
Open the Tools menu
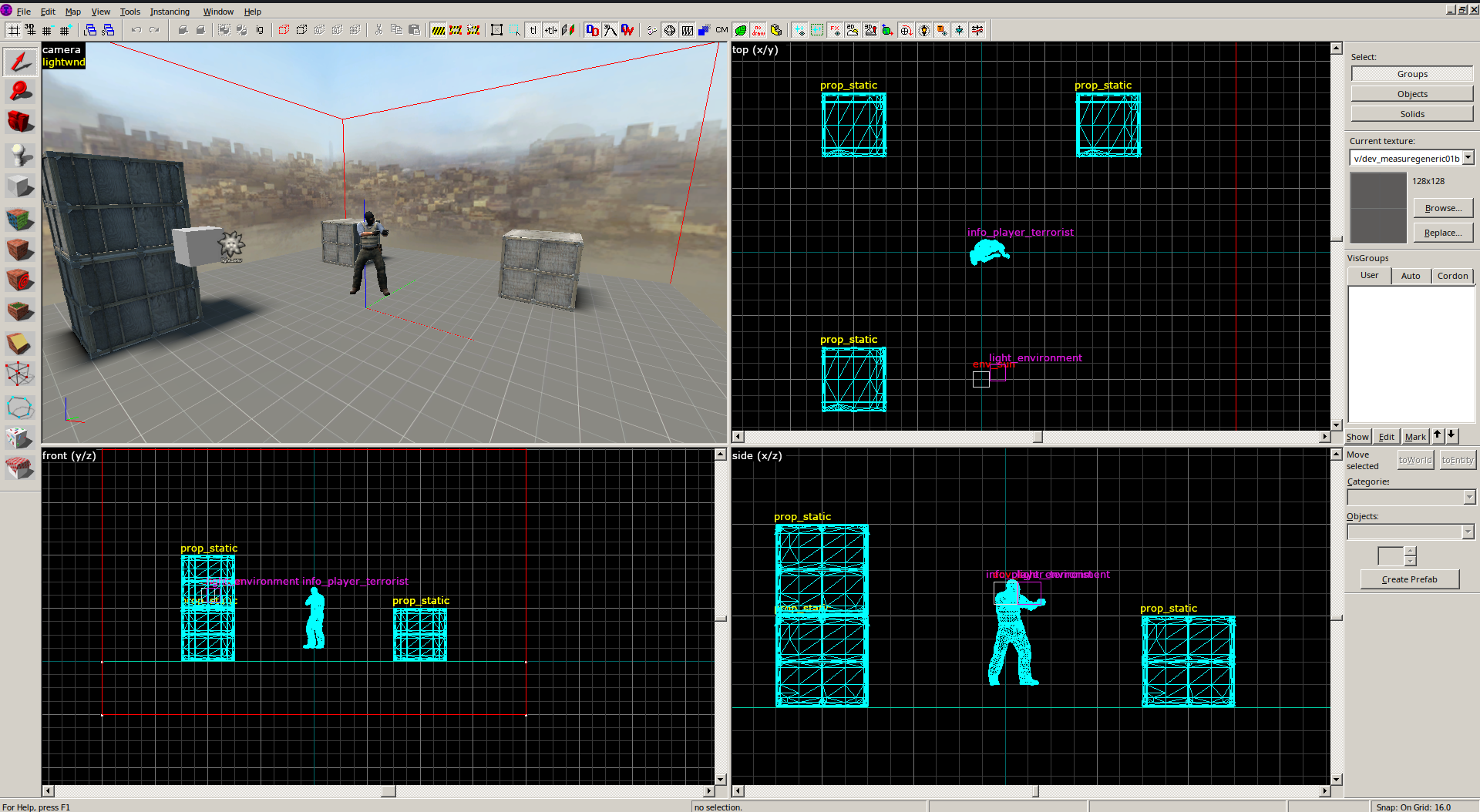tap(130, 12)
